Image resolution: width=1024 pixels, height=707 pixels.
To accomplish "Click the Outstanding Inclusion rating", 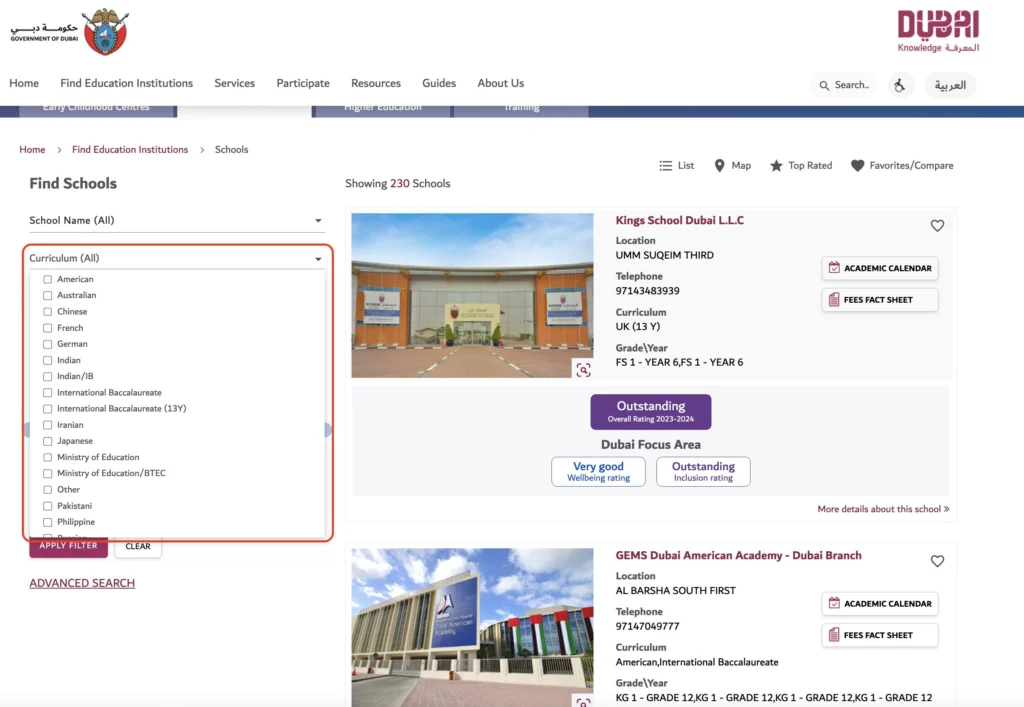I will (x=703, y=471).
